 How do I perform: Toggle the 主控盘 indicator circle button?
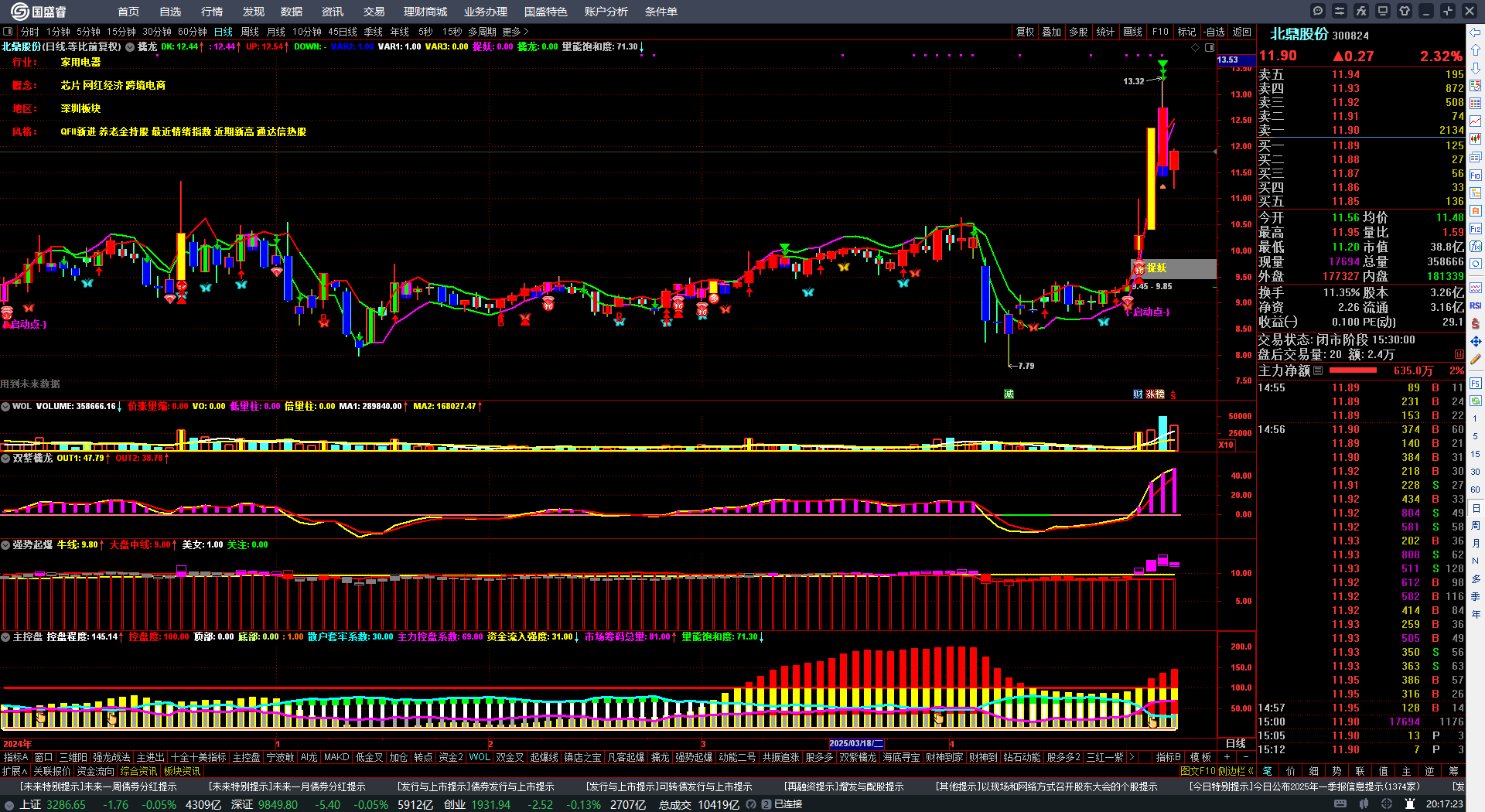(5, 636)
